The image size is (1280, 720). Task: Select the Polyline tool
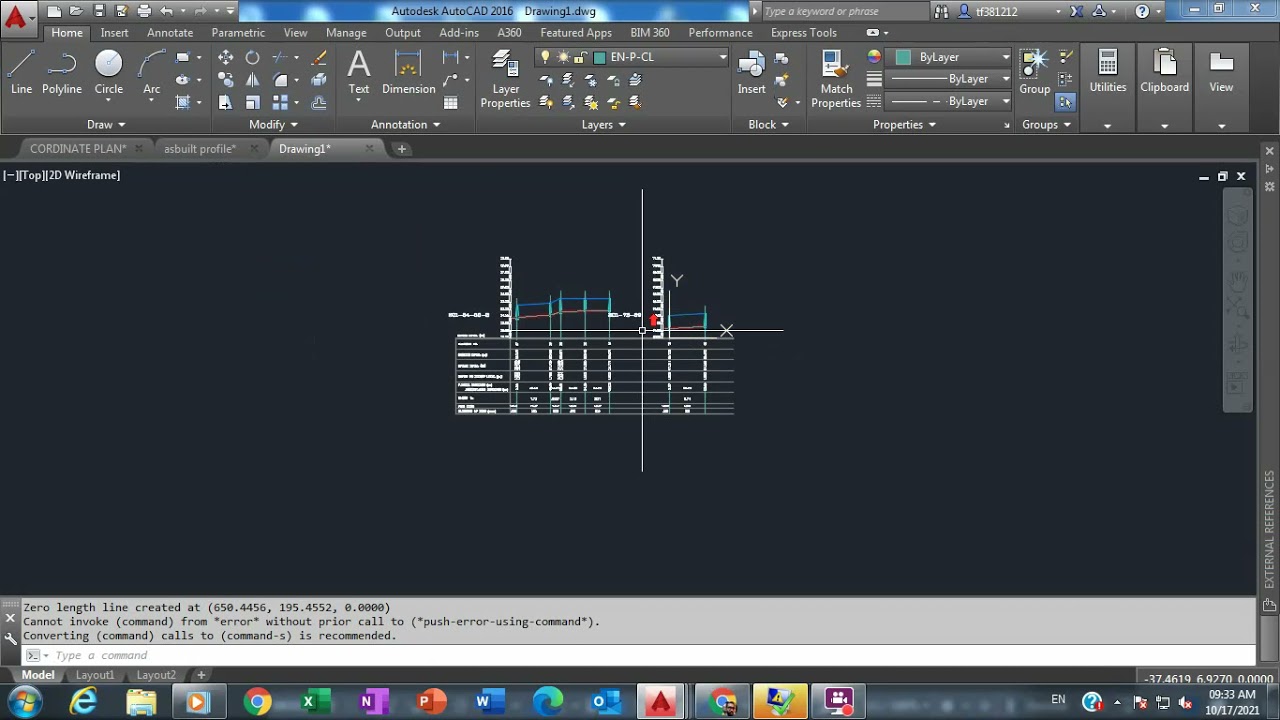click(62, 74)
